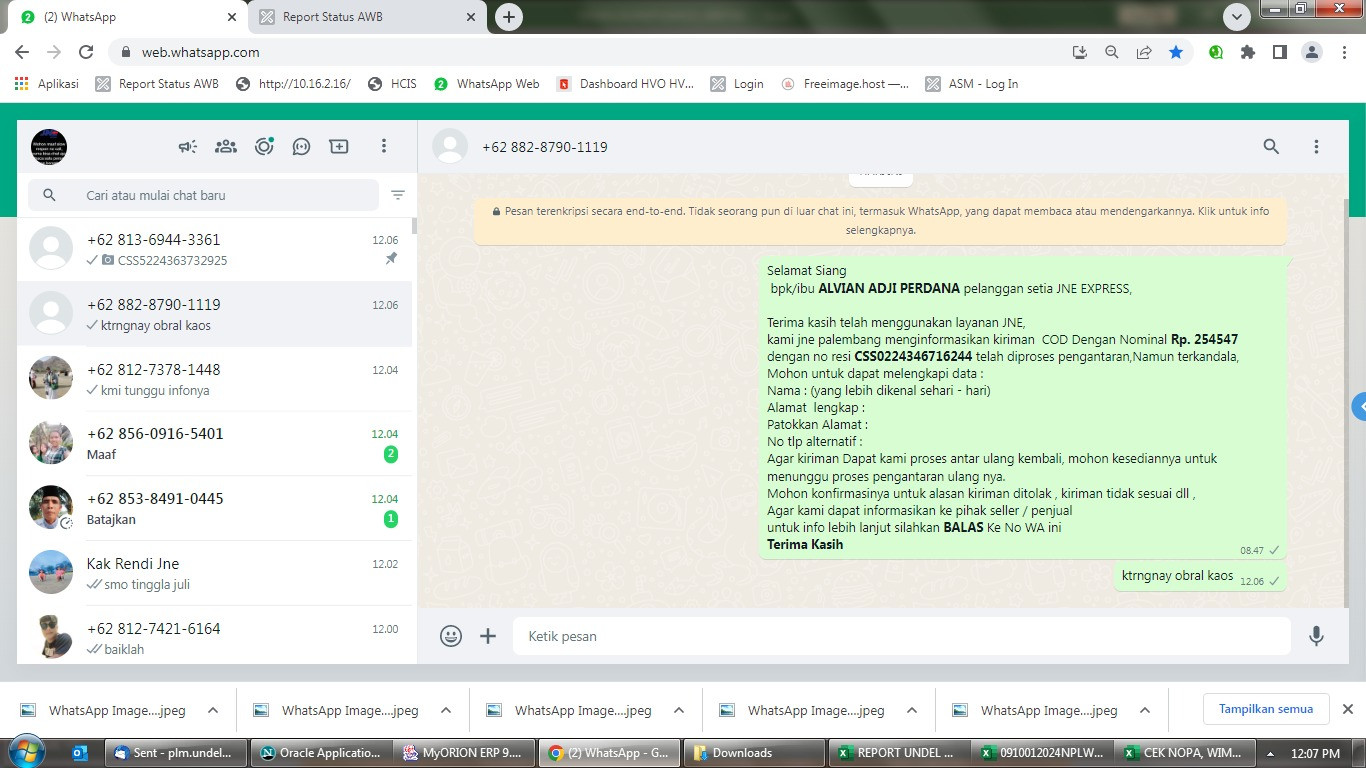Open chat +62 813-6944-3361
Screen dimensions: 1366x768
point(214,250)
